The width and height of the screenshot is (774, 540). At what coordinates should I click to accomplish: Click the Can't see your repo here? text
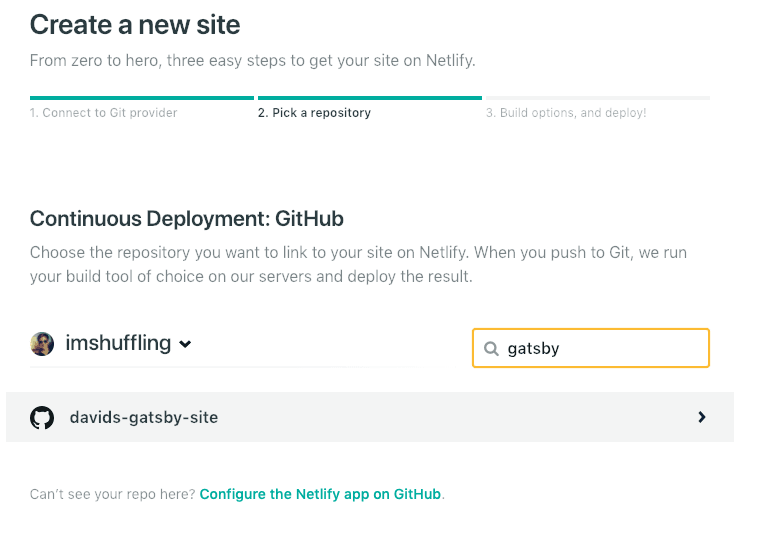(113, 494)
